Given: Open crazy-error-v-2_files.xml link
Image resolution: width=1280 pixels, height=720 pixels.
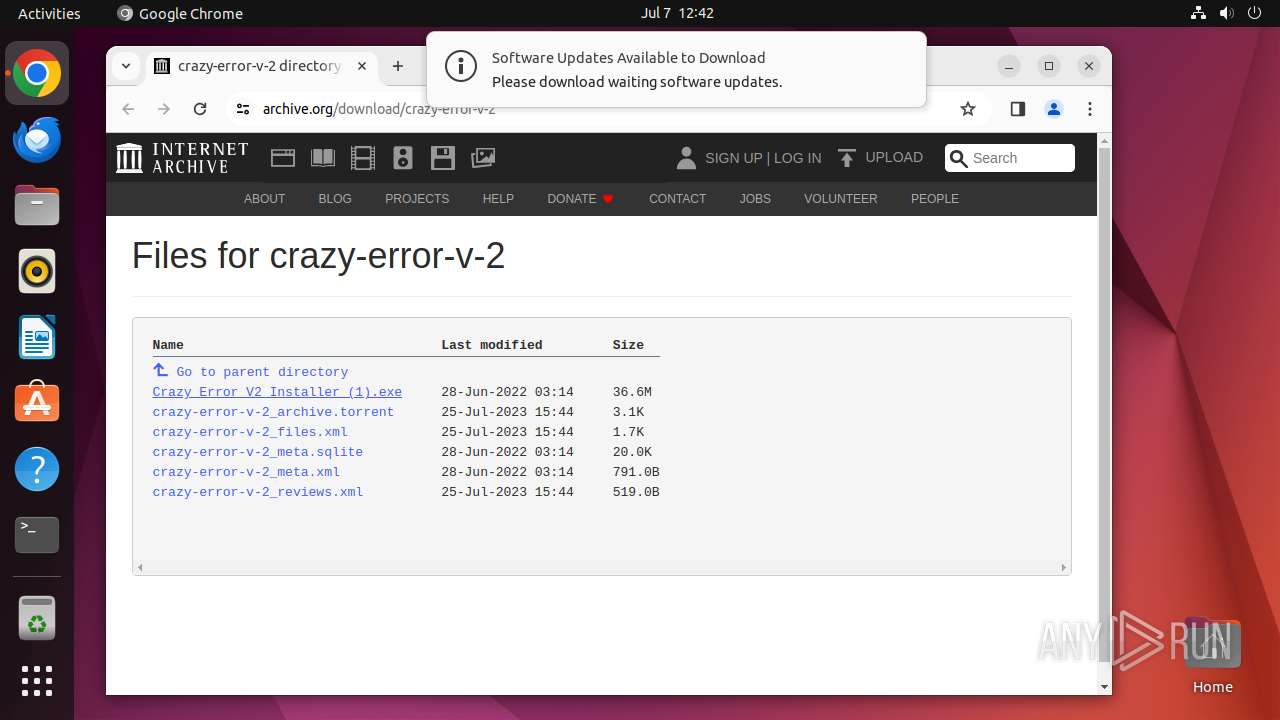Looking at the screenshot, I should (x=250, y=432).
